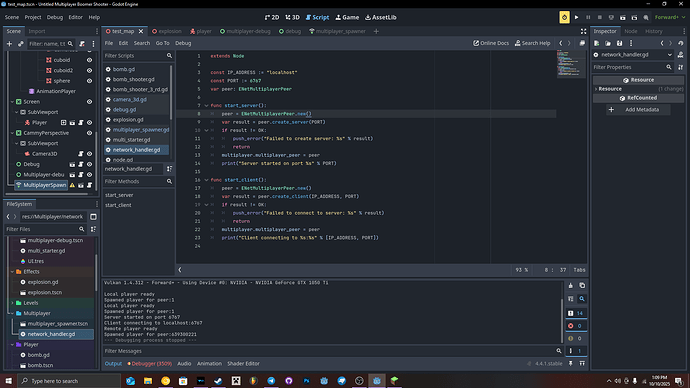
Task: Expand the Levels folder in FileSystem
Action: pos(12,303)
